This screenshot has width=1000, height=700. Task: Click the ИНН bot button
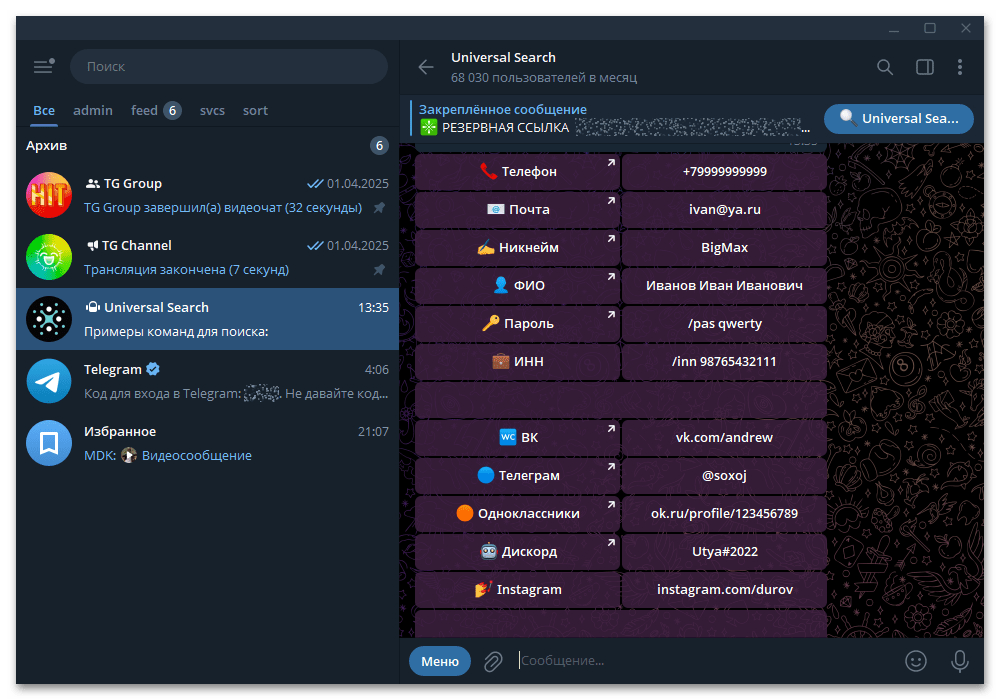(517, 361)
